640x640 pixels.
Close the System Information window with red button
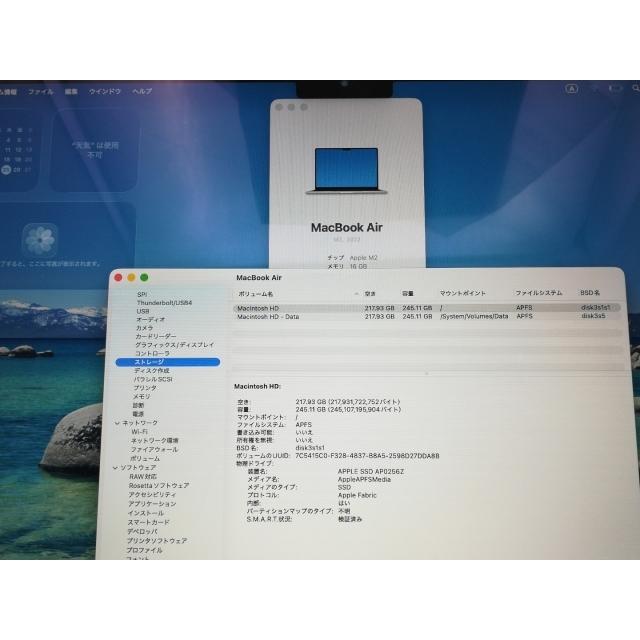(118, 278)
